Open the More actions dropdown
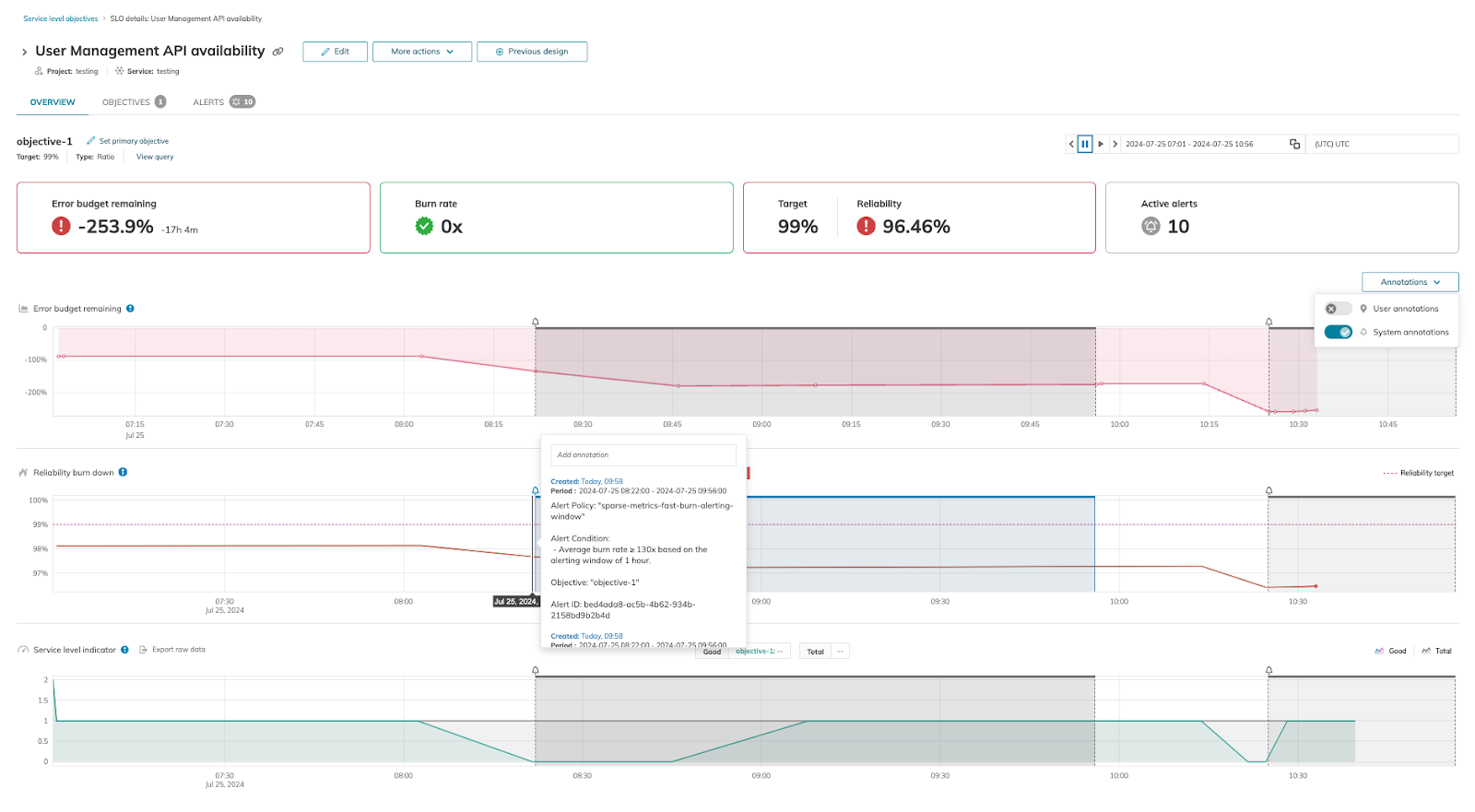 tap(422, 52)
